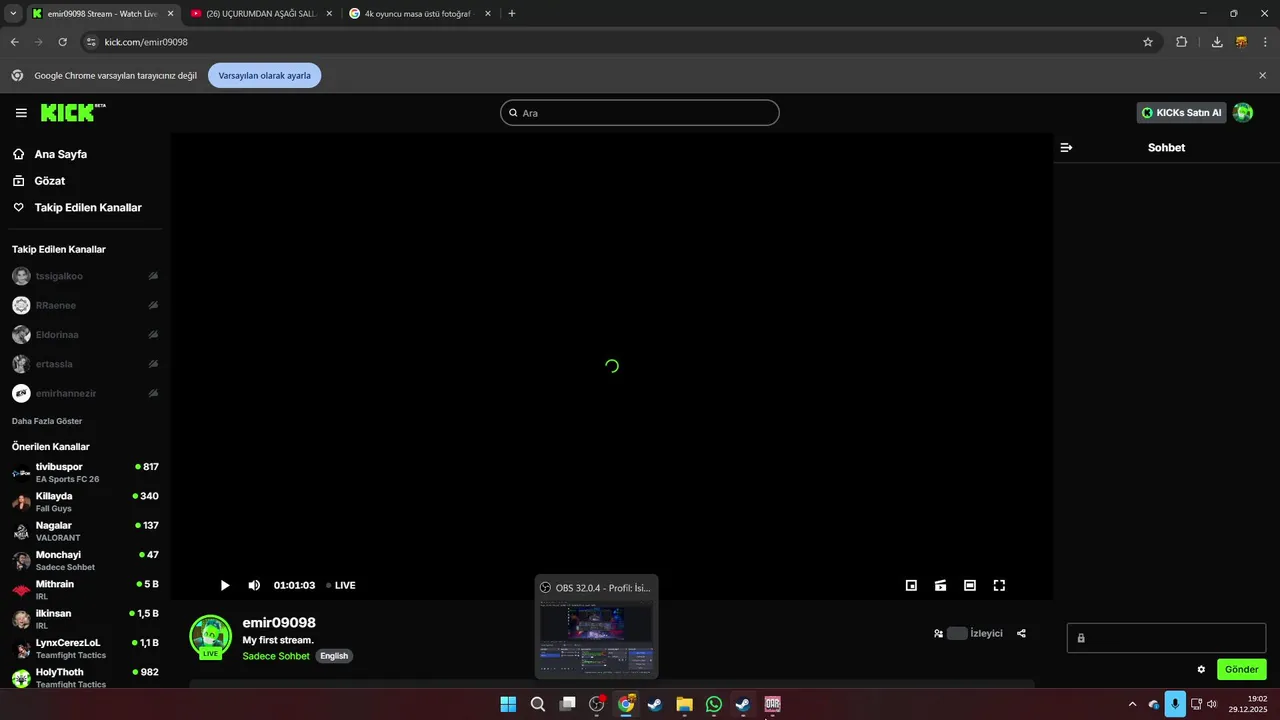Open followed channel ertassla
The width and height of the screenshot is (1280, 720).
[x=85, y=364]
